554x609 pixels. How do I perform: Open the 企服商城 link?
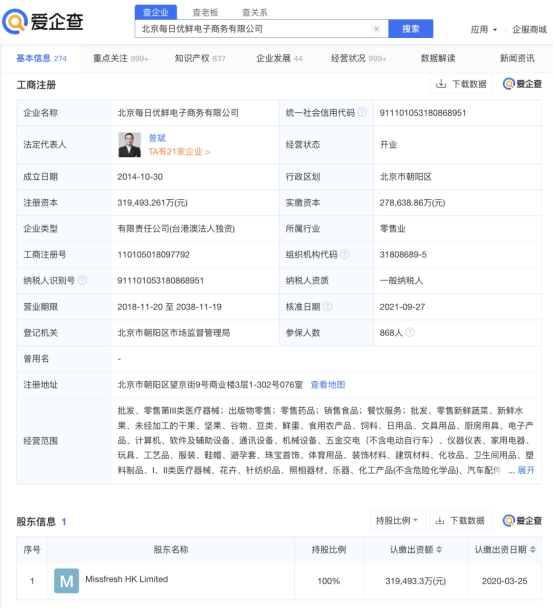[529, 30]
